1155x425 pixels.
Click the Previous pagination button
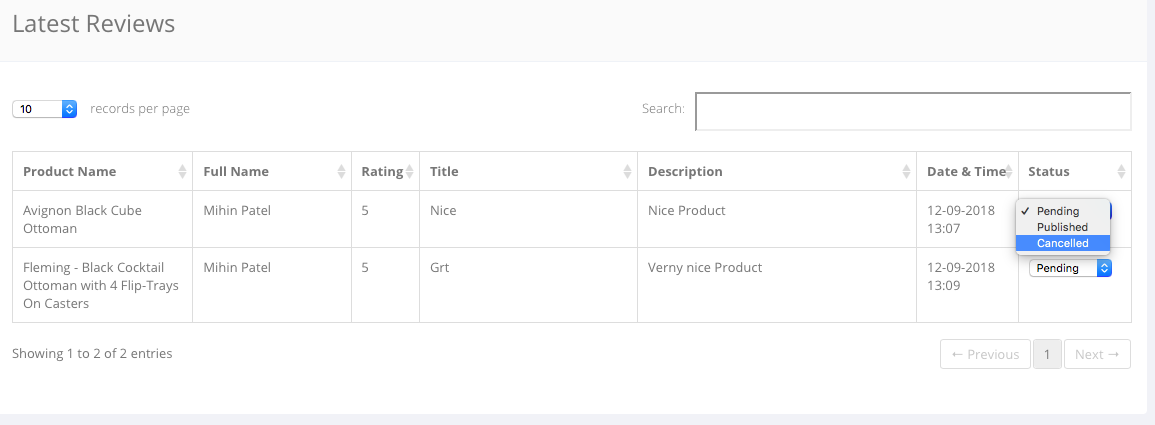985,354
